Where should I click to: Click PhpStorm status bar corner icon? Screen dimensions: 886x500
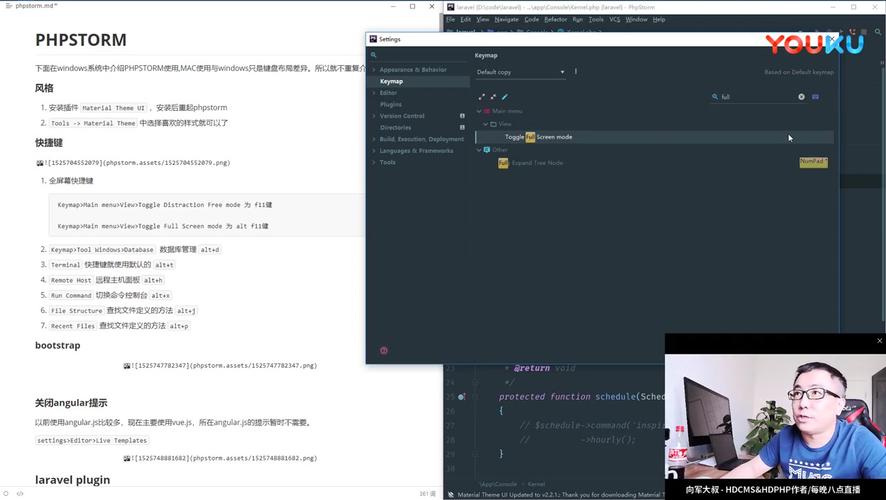tap(450, 495)
